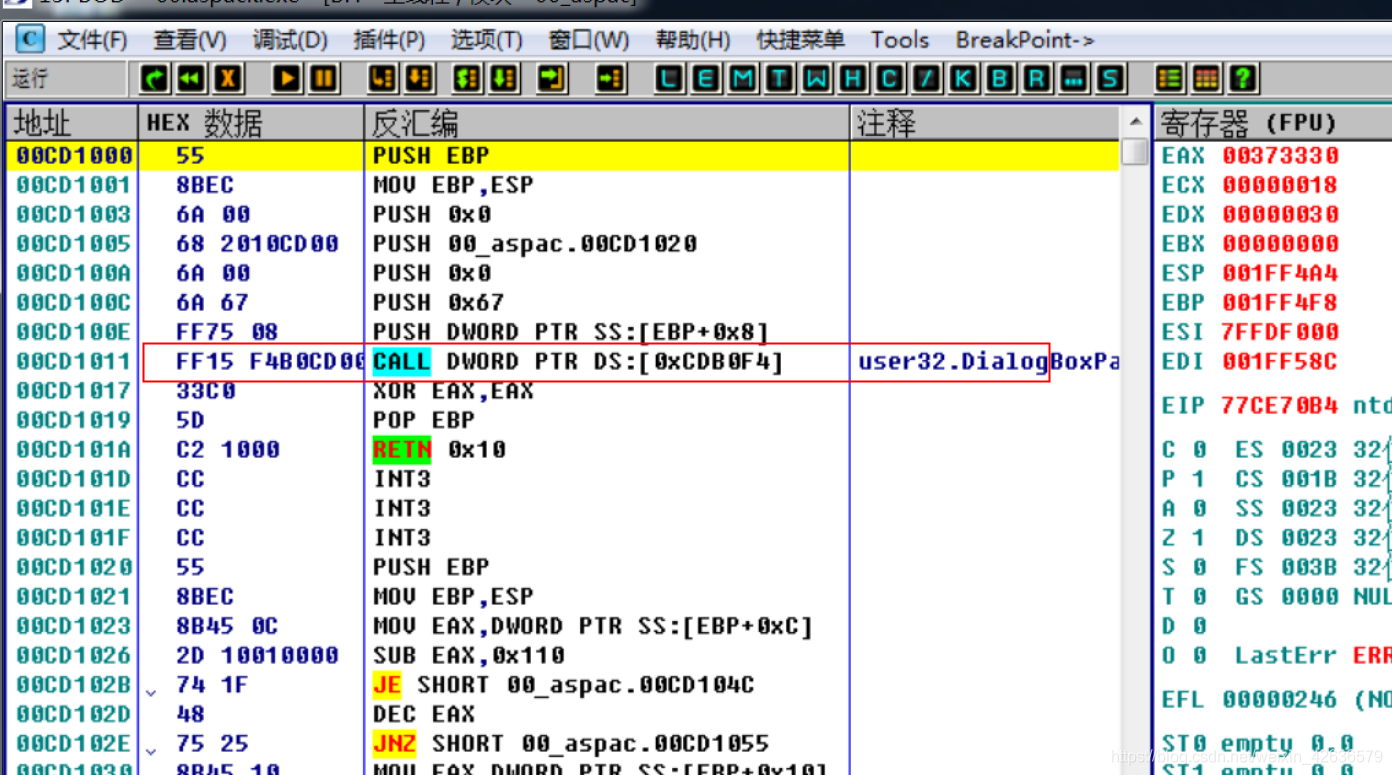1392x775 pixels.
Task: Click the disassembly scrollbar up arrow
Action: point(1135,122)
